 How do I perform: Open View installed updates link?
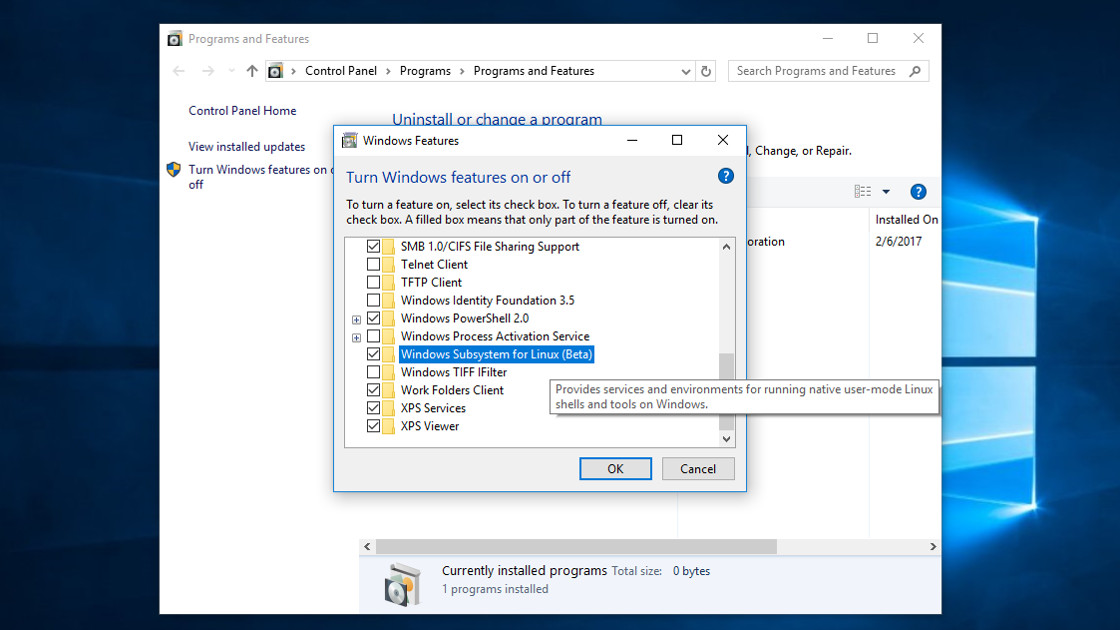(x=246, y=146)
